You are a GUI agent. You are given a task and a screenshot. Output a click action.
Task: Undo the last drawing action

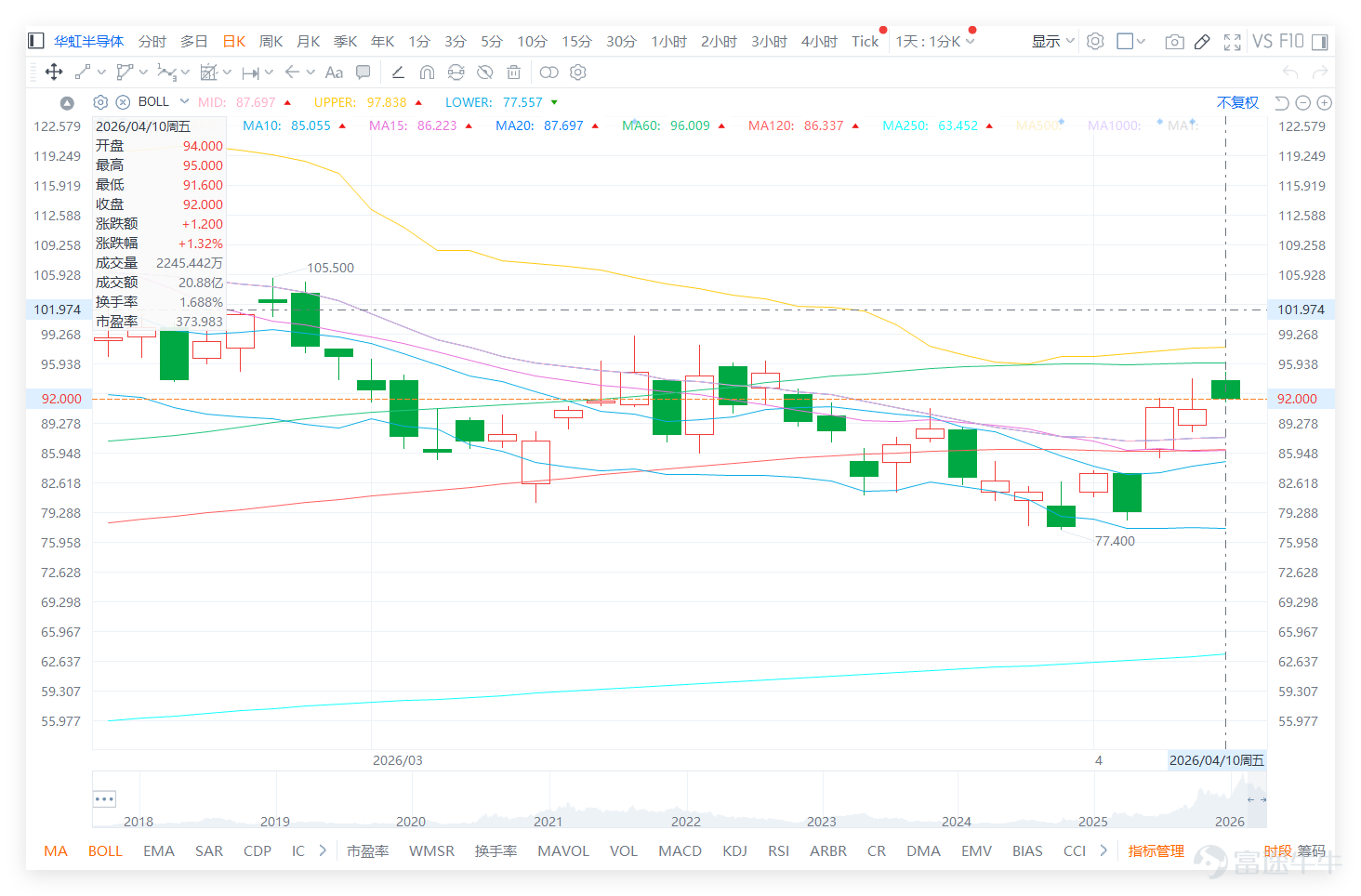[1290, 72]
